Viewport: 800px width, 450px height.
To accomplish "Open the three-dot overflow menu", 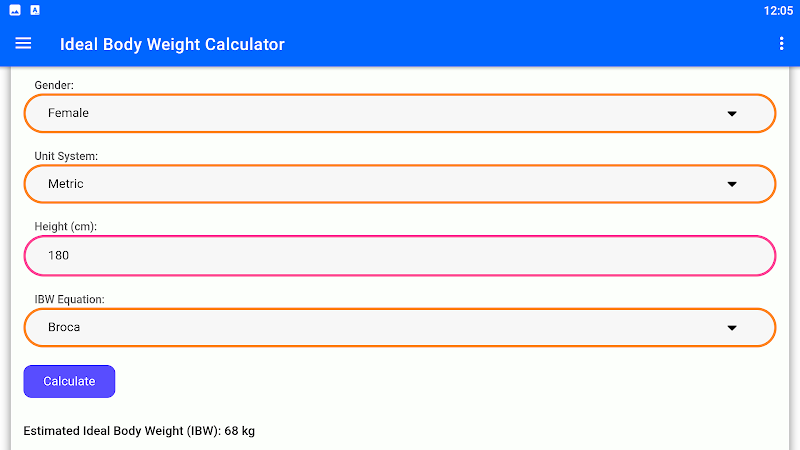I will point(782,44).
